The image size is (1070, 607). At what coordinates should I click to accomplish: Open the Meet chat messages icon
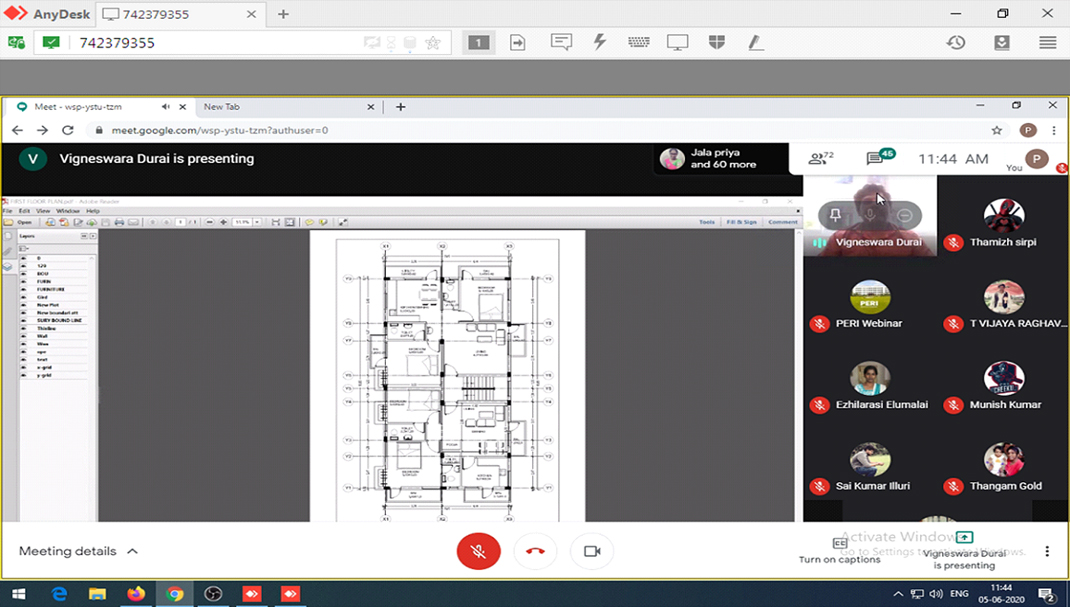click(877, 158)
